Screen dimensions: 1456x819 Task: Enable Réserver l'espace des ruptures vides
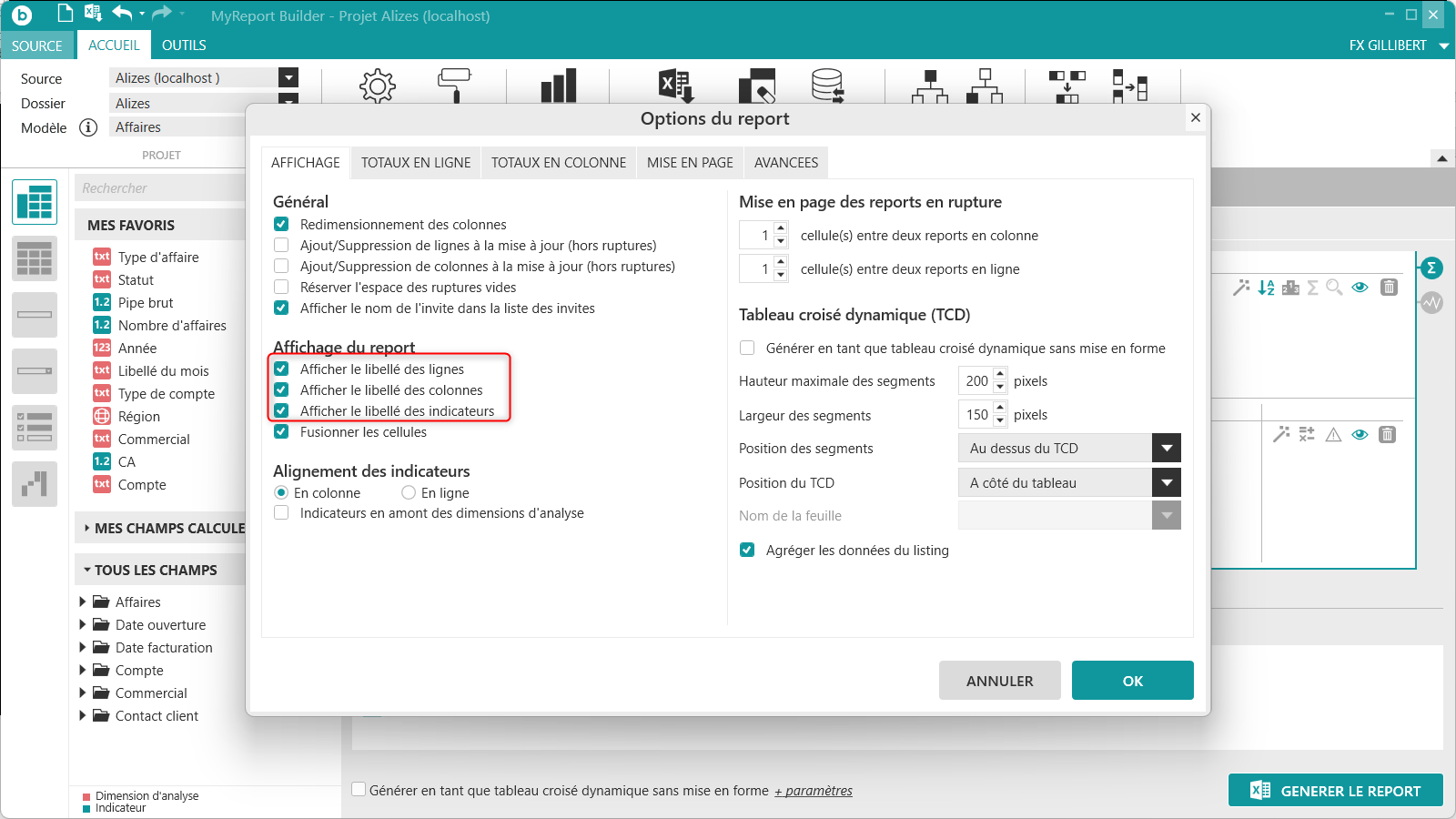(x=282, y=288)
